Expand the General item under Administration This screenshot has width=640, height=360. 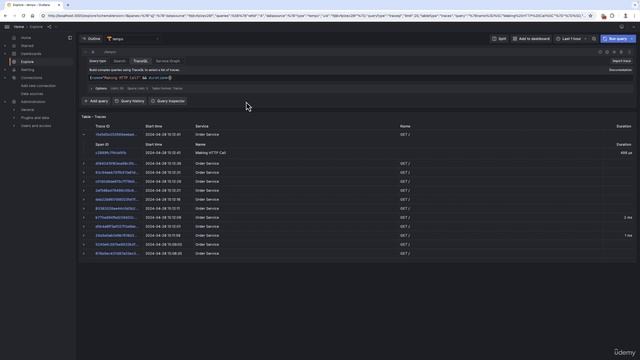click(x=14, y=110)
